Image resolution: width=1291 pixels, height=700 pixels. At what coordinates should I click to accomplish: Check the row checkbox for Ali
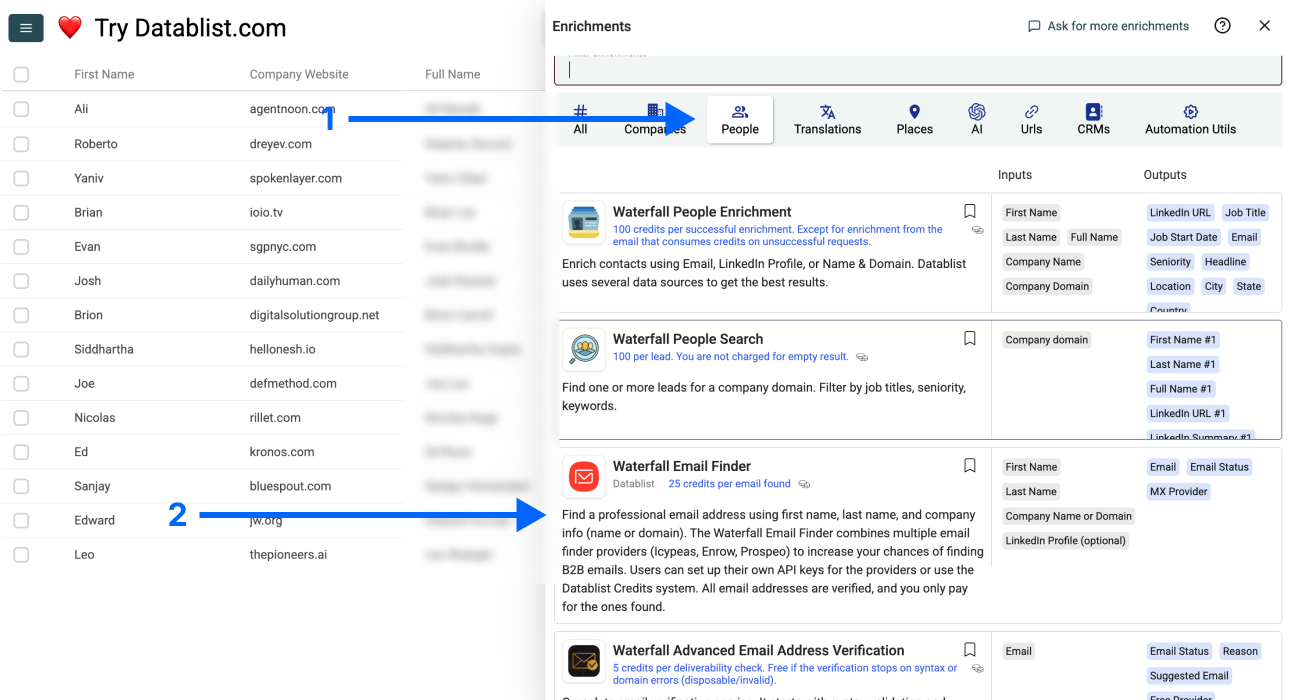21,109
